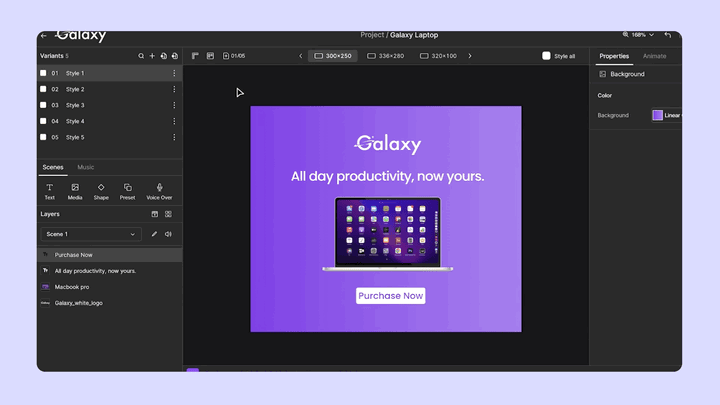Add a Media element
The height and width of the screenshot is (405, 720).
[x=75, y=191]
